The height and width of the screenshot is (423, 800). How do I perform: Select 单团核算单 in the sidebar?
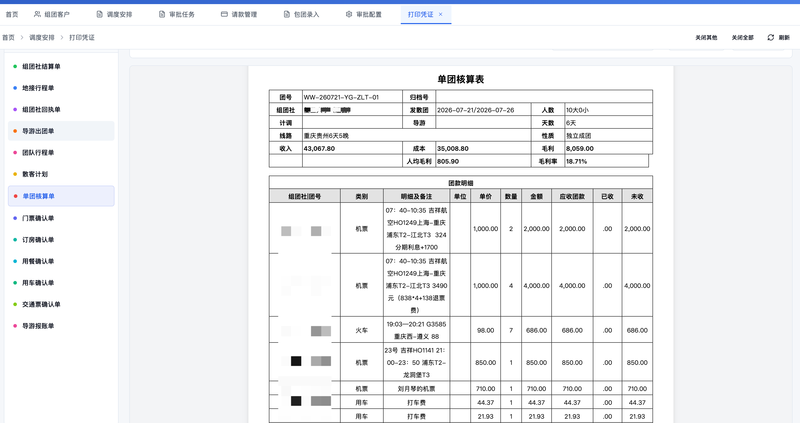[61, 196]
